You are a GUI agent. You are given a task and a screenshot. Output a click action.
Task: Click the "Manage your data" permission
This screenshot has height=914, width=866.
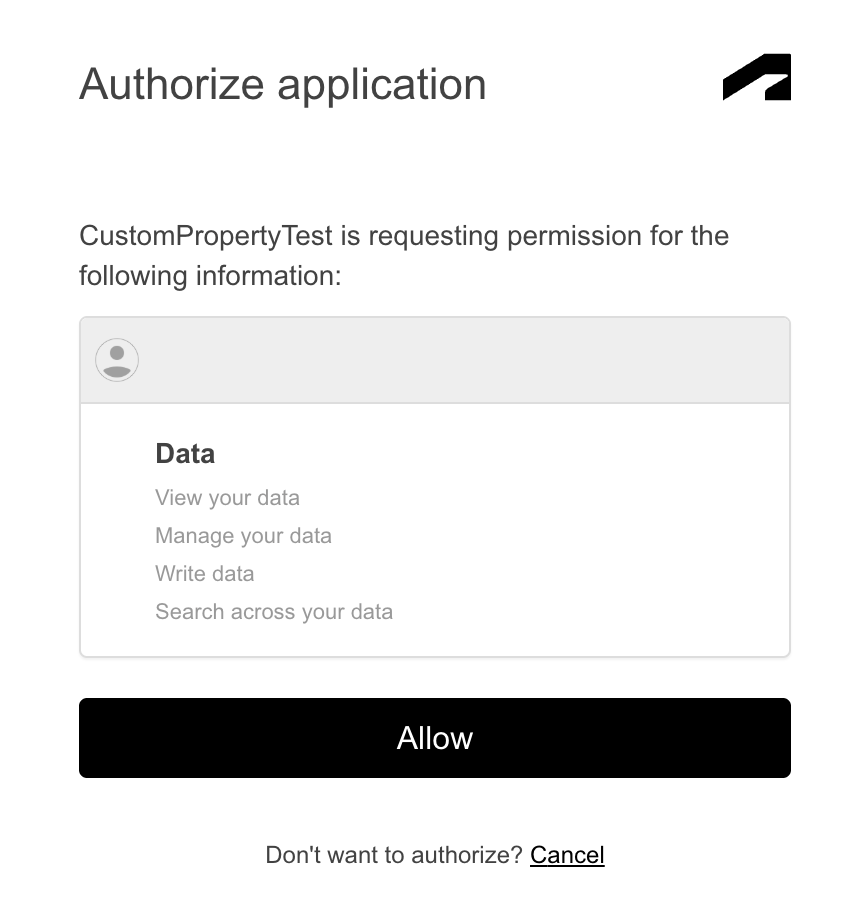click(243, 536)
